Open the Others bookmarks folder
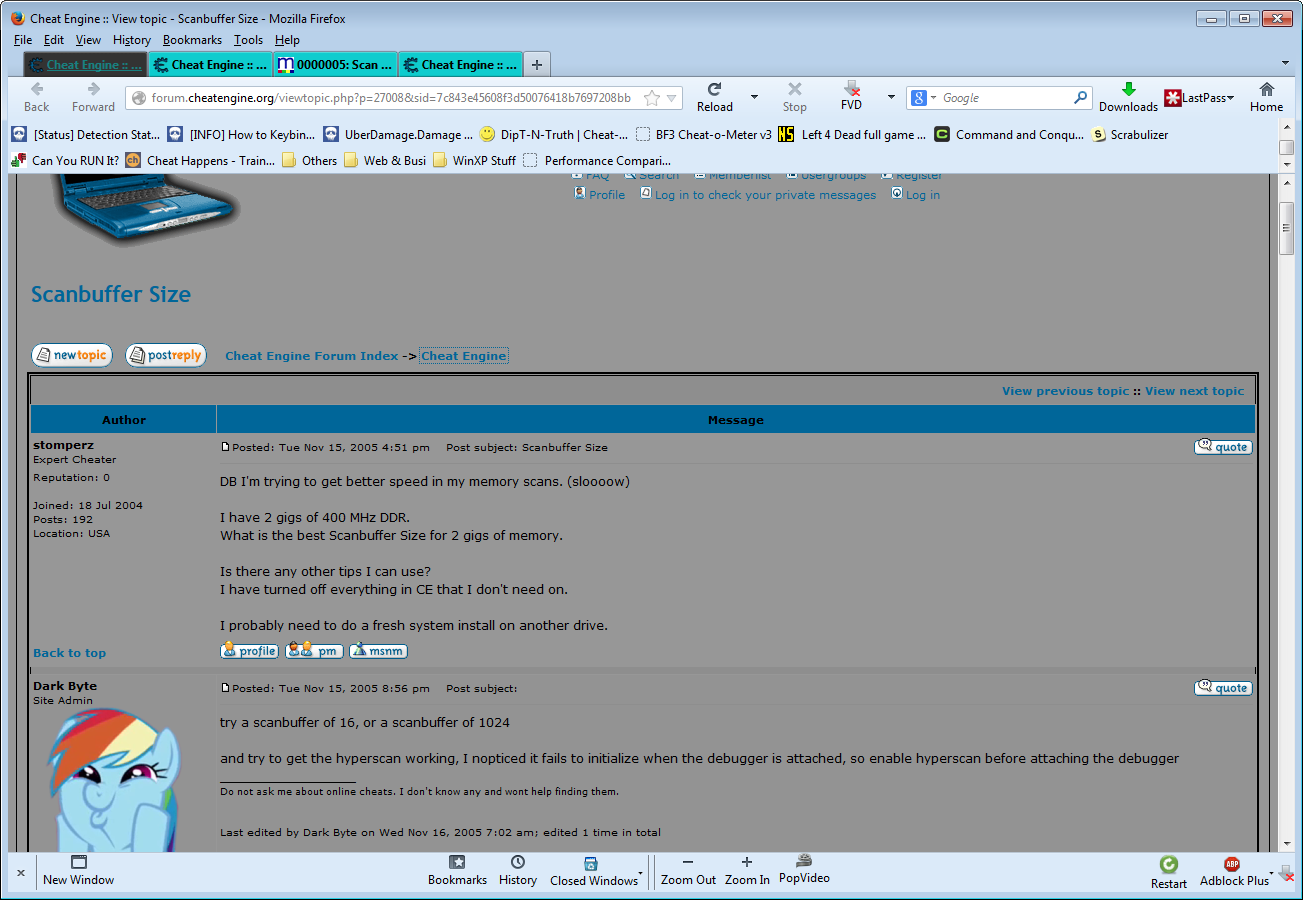The width and height of the screenshot is (1303, 900). coord(309,160)
